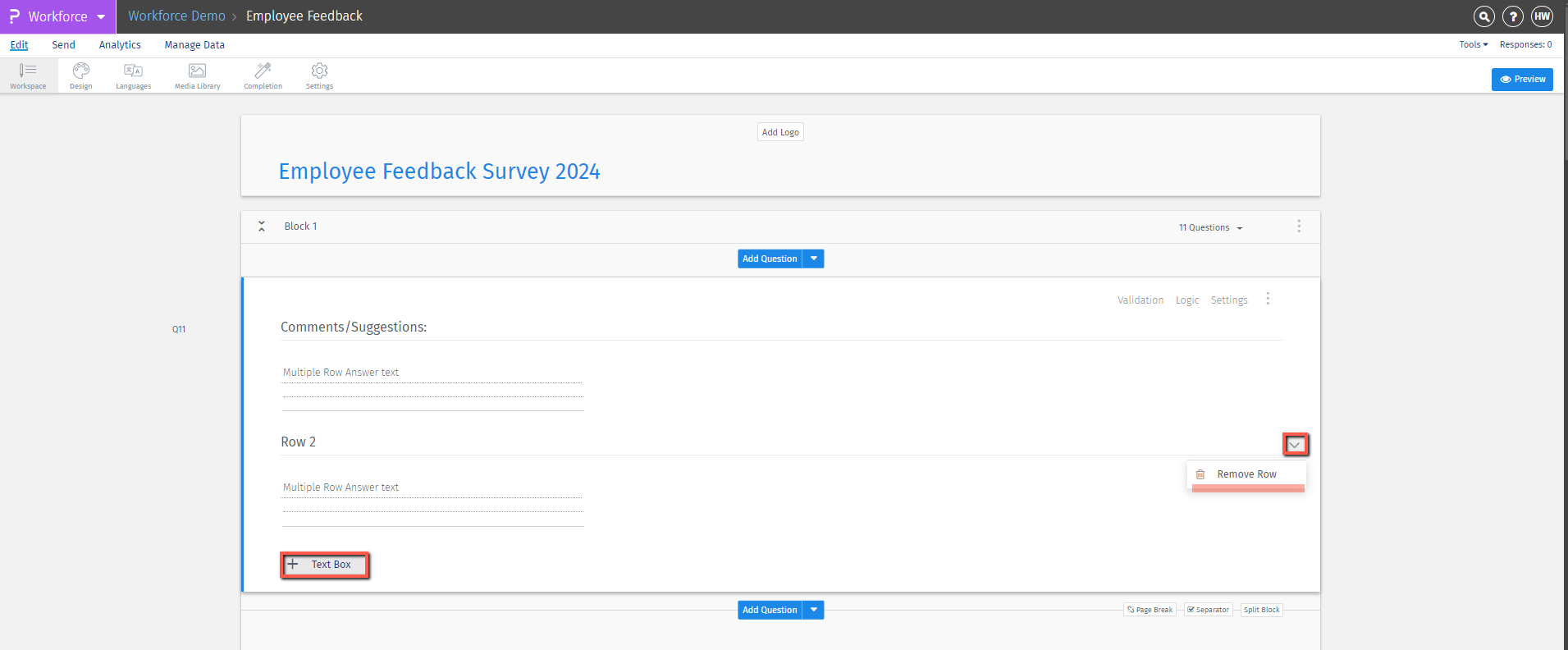Expand the 11 Questions dropdown
The image size is (1568, 650).
(1211, 227)
